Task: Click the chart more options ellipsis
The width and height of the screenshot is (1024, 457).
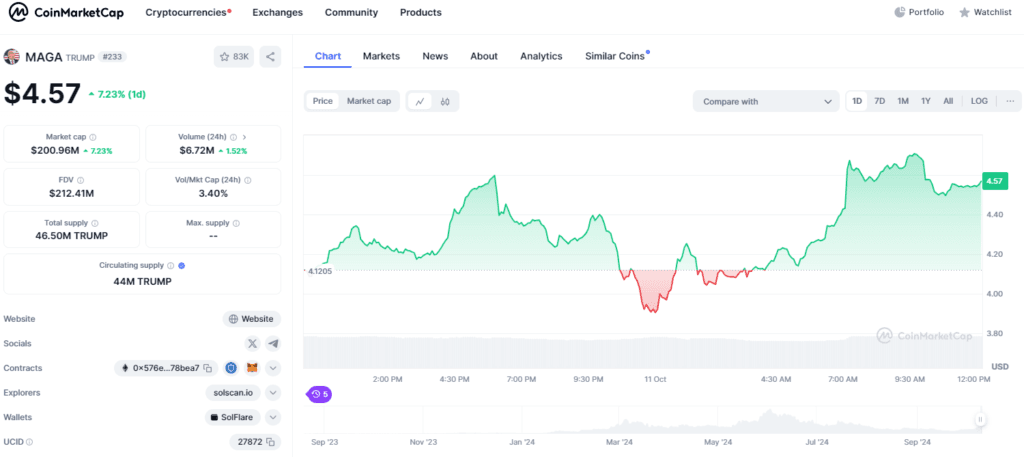Action: coord(1010,101)
